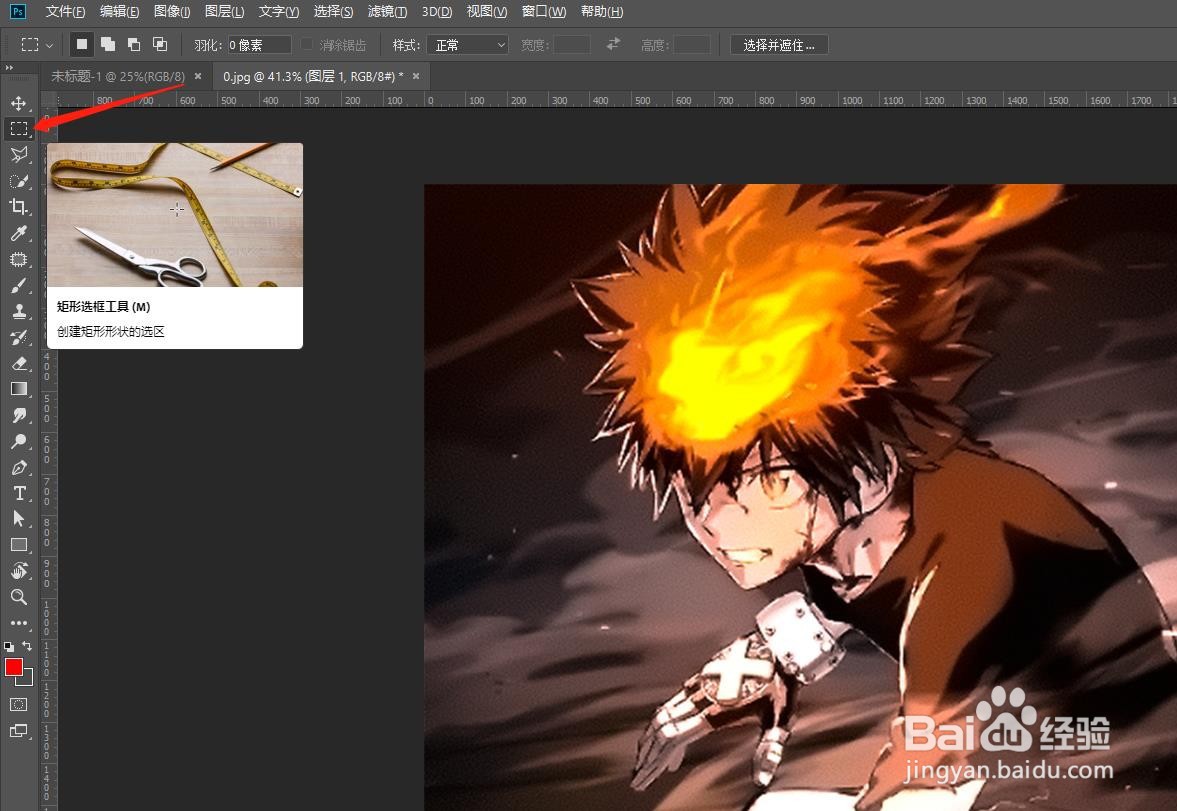
Task: Open the 窗口(W) menu
Action: coord(544,11)
